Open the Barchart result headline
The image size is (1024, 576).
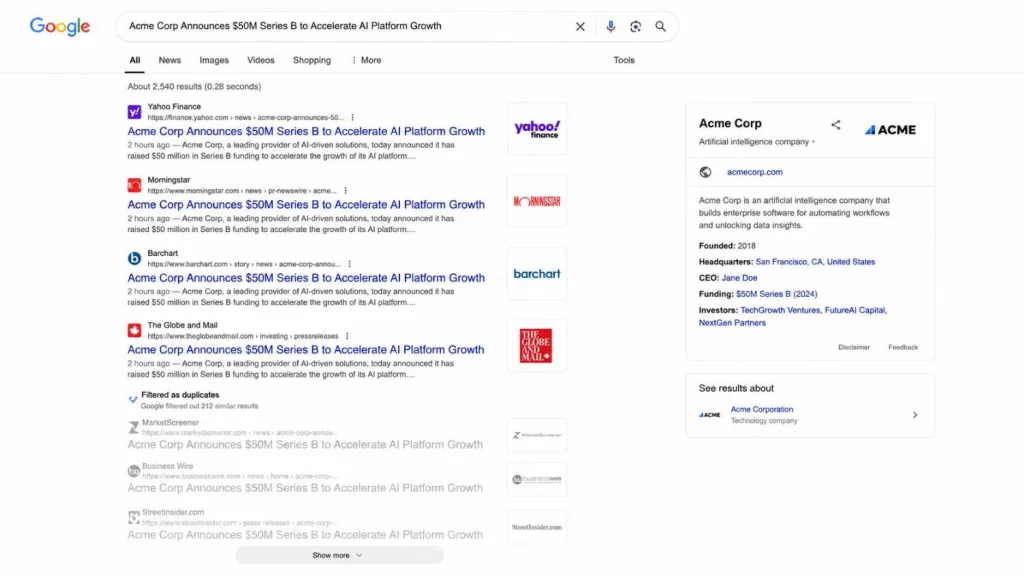coord(306,278)
